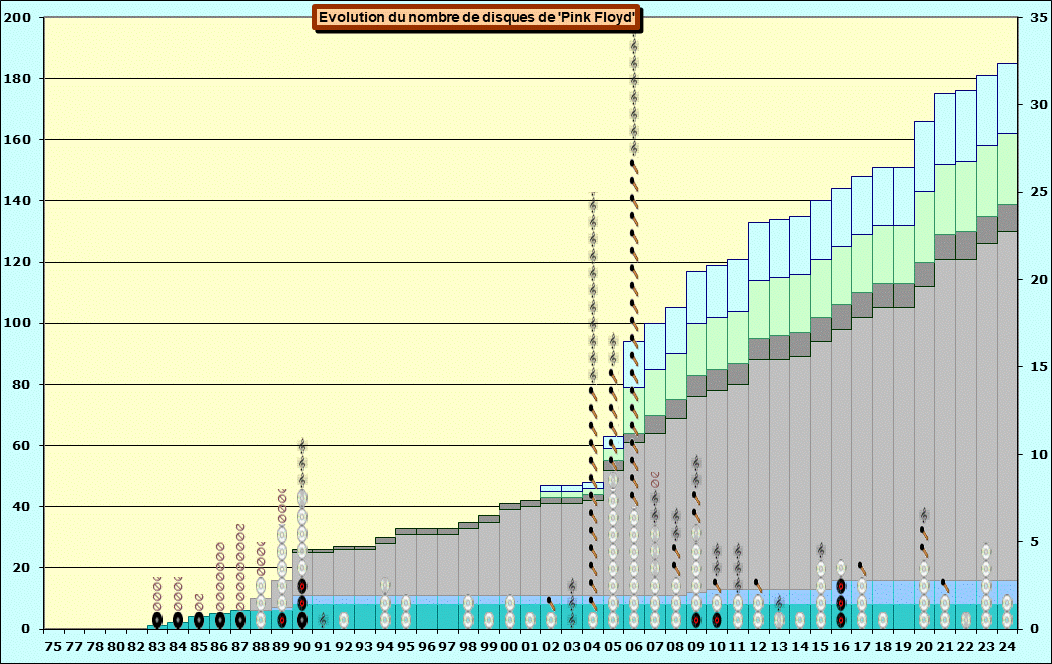
Task: Click the left axis value '60'
Action: (21, 445)
